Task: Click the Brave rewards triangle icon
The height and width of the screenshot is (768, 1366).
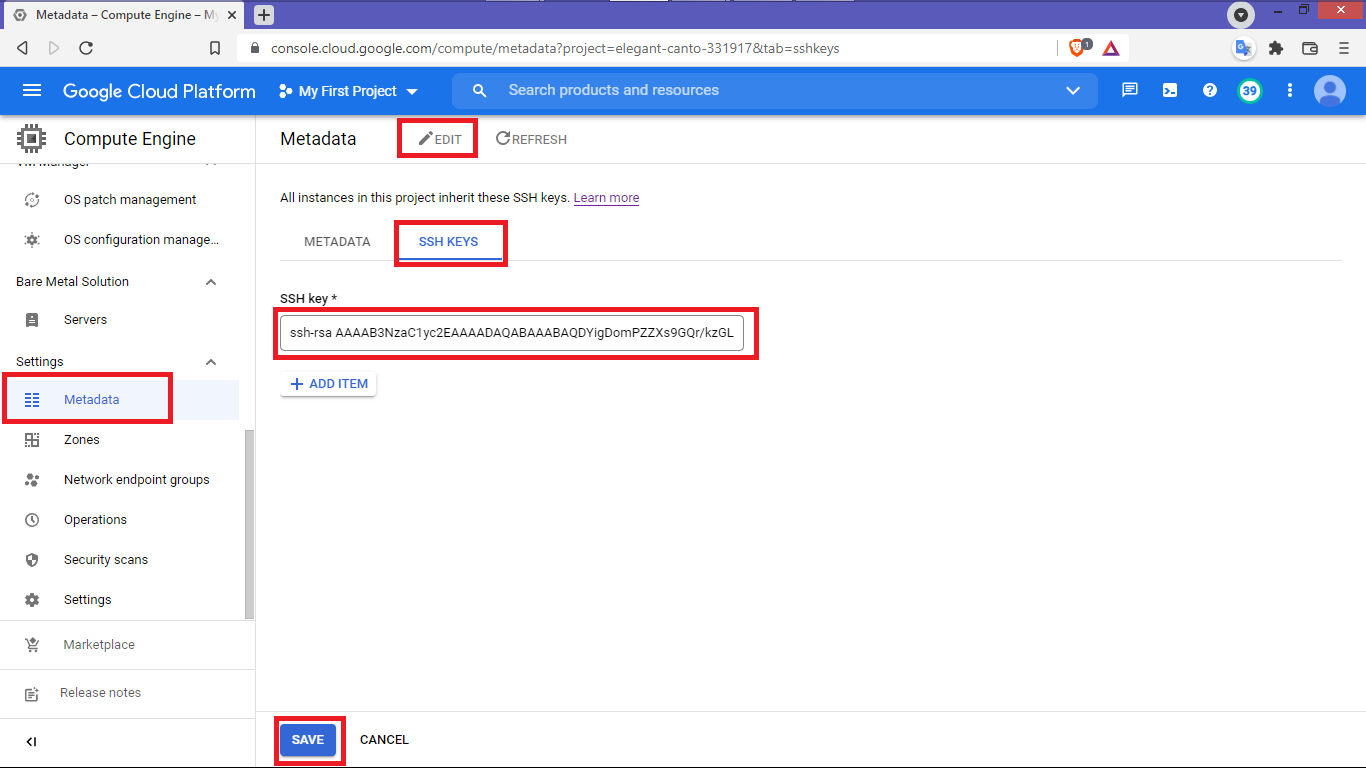Action: (x=1111, y=47)
